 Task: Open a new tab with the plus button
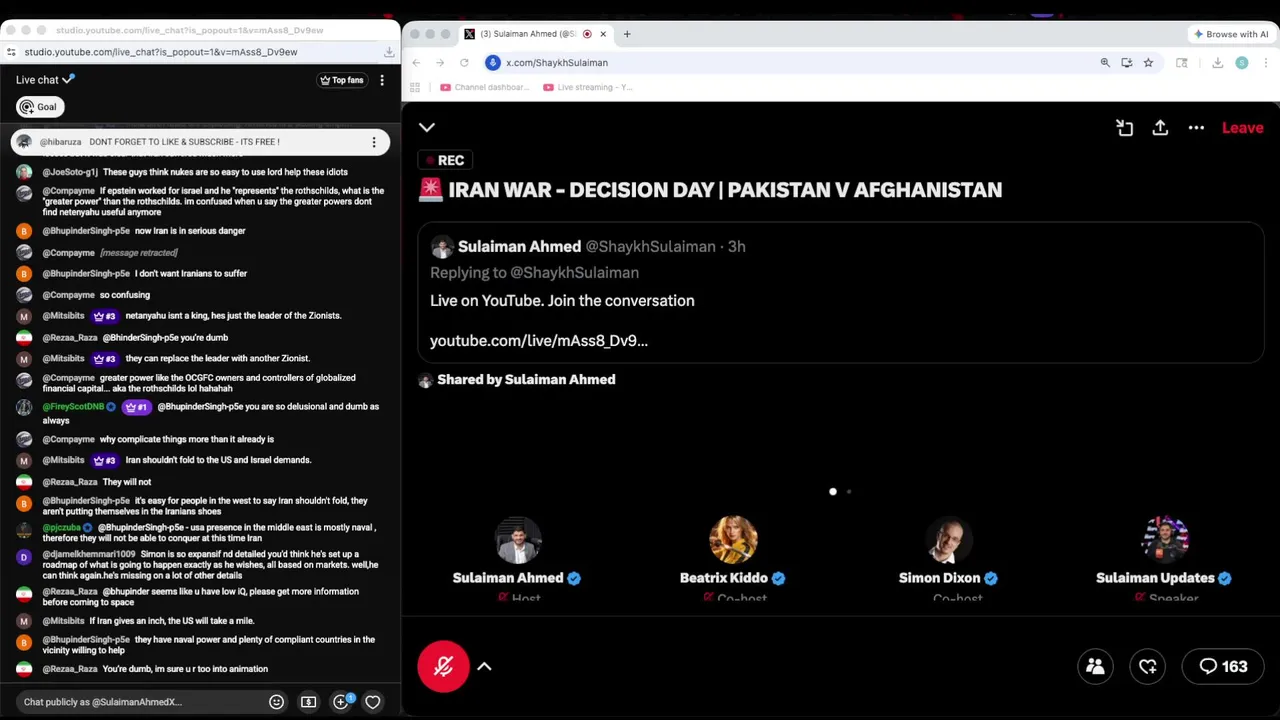pyautogui.click(x=627, y=34)
